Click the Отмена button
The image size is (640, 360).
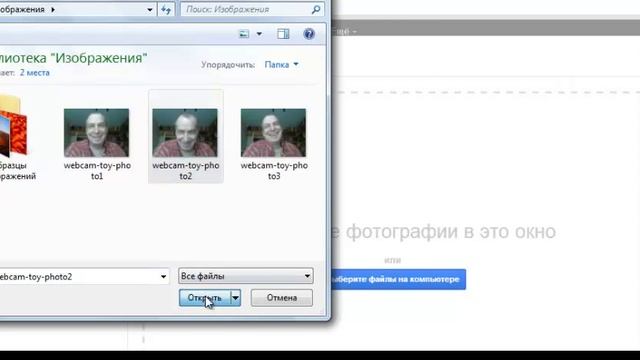tap(282, 298)
